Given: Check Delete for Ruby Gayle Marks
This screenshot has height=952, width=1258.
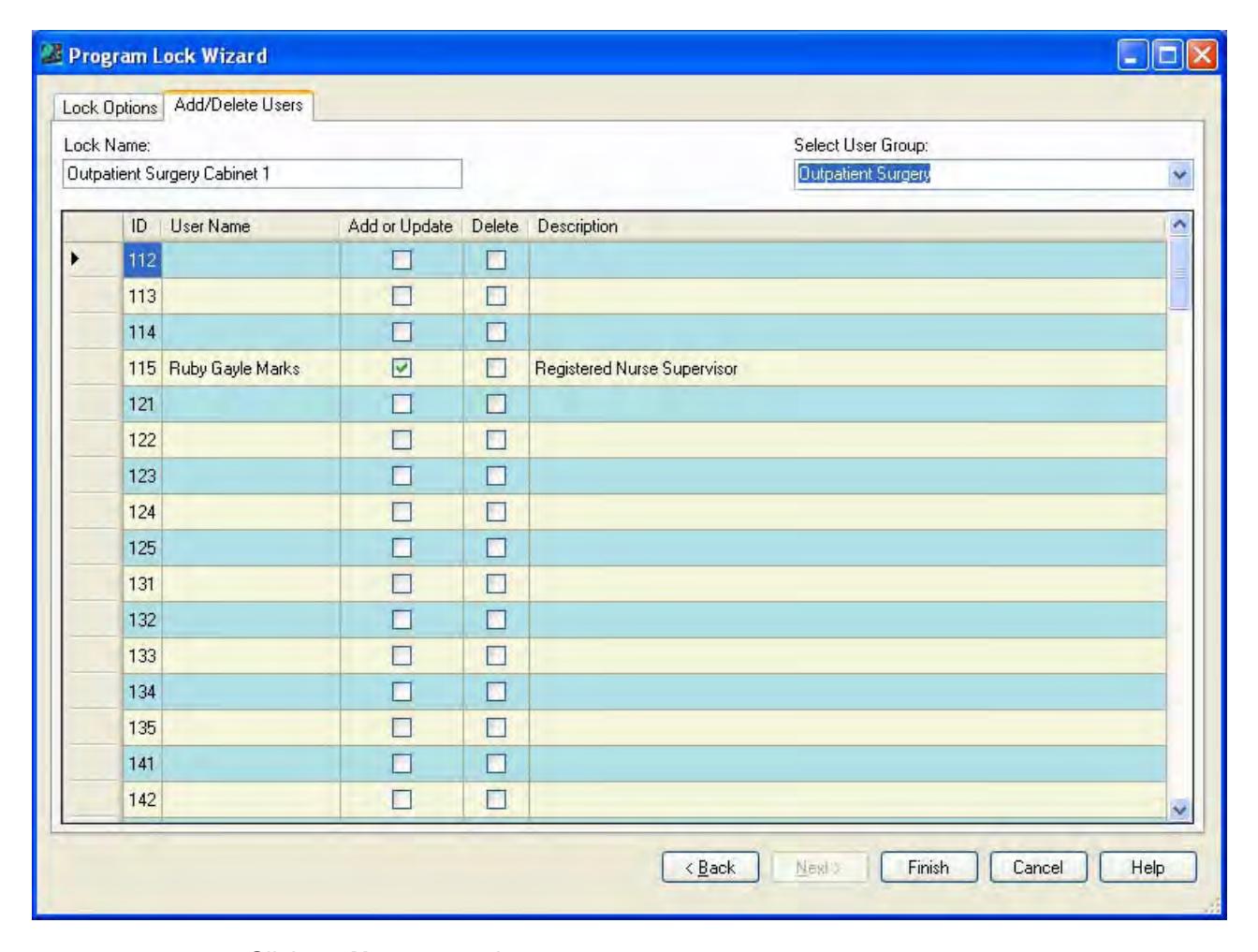Looking at the screenshot, I should point(496,368).
